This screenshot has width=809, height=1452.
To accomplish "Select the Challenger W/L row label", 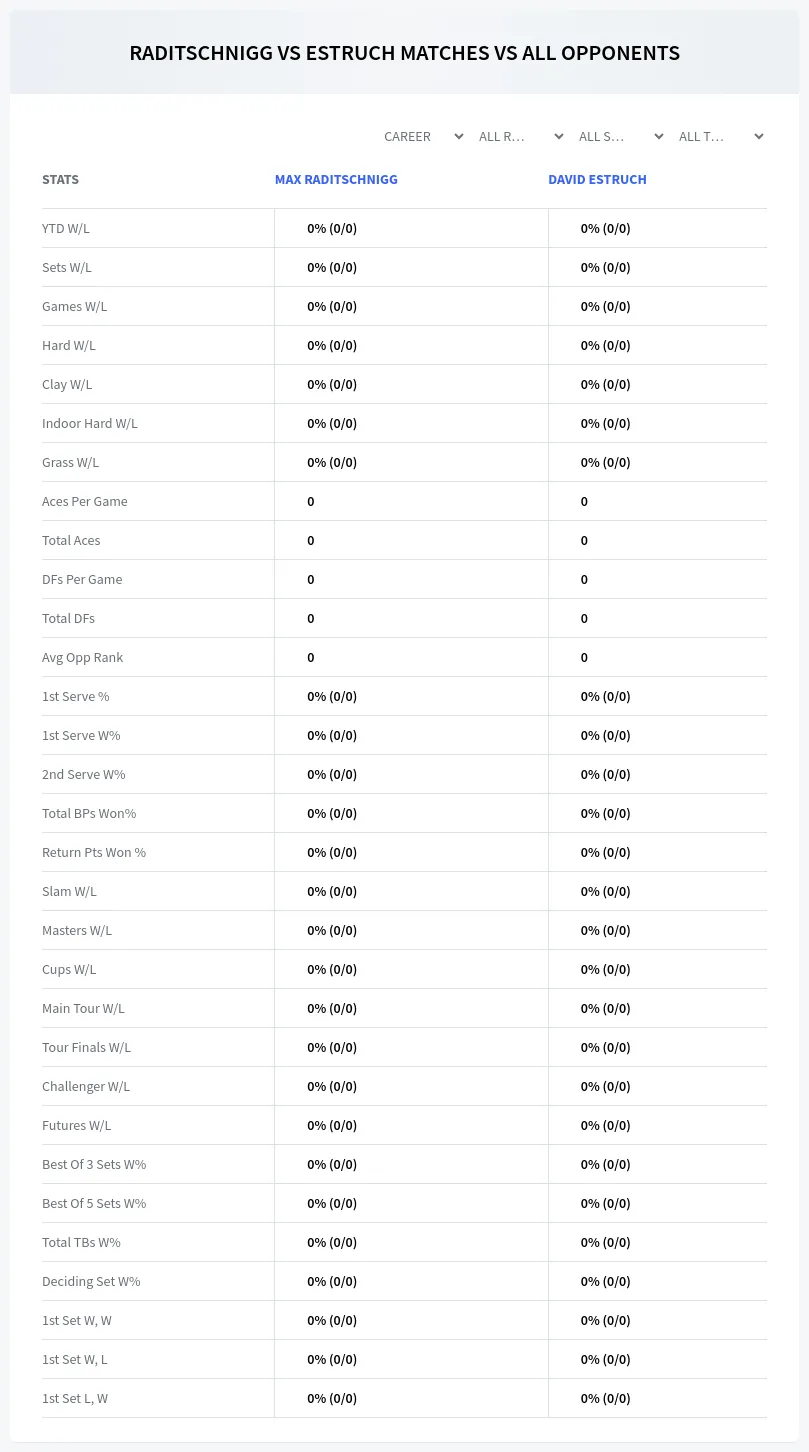I will tap(86, 1086).
